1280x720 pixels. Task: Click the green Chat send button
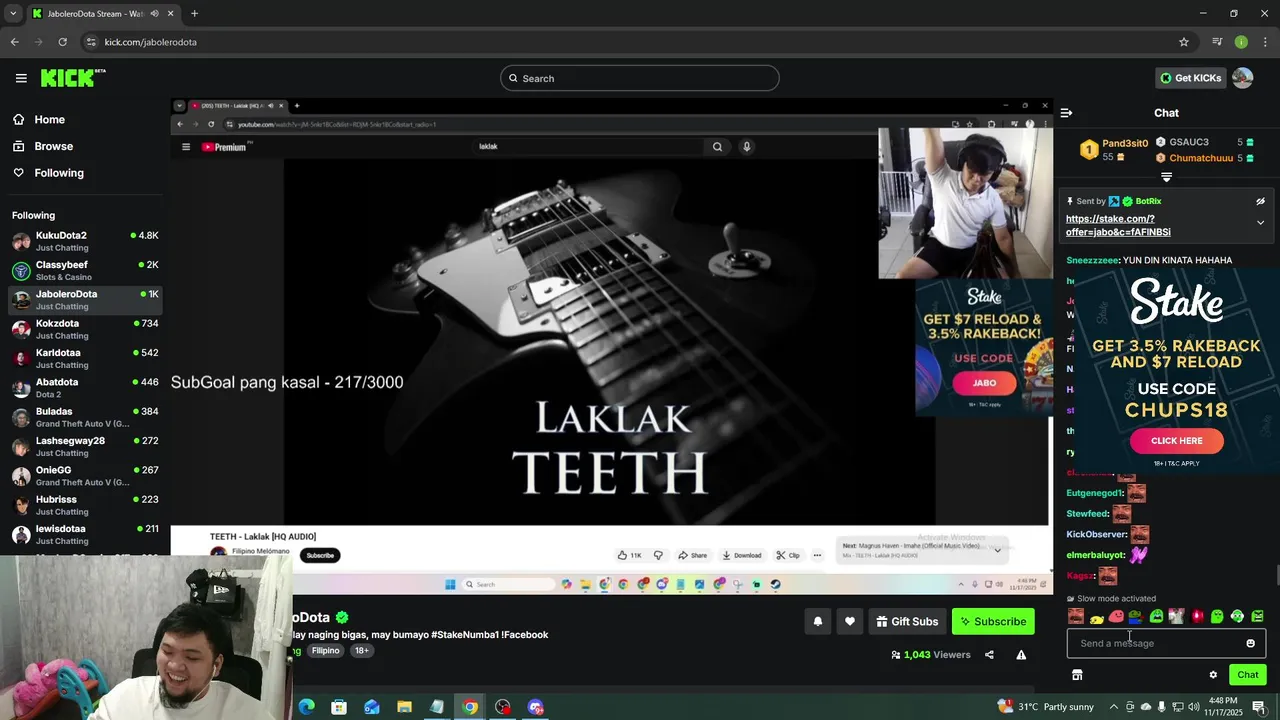1247,675
